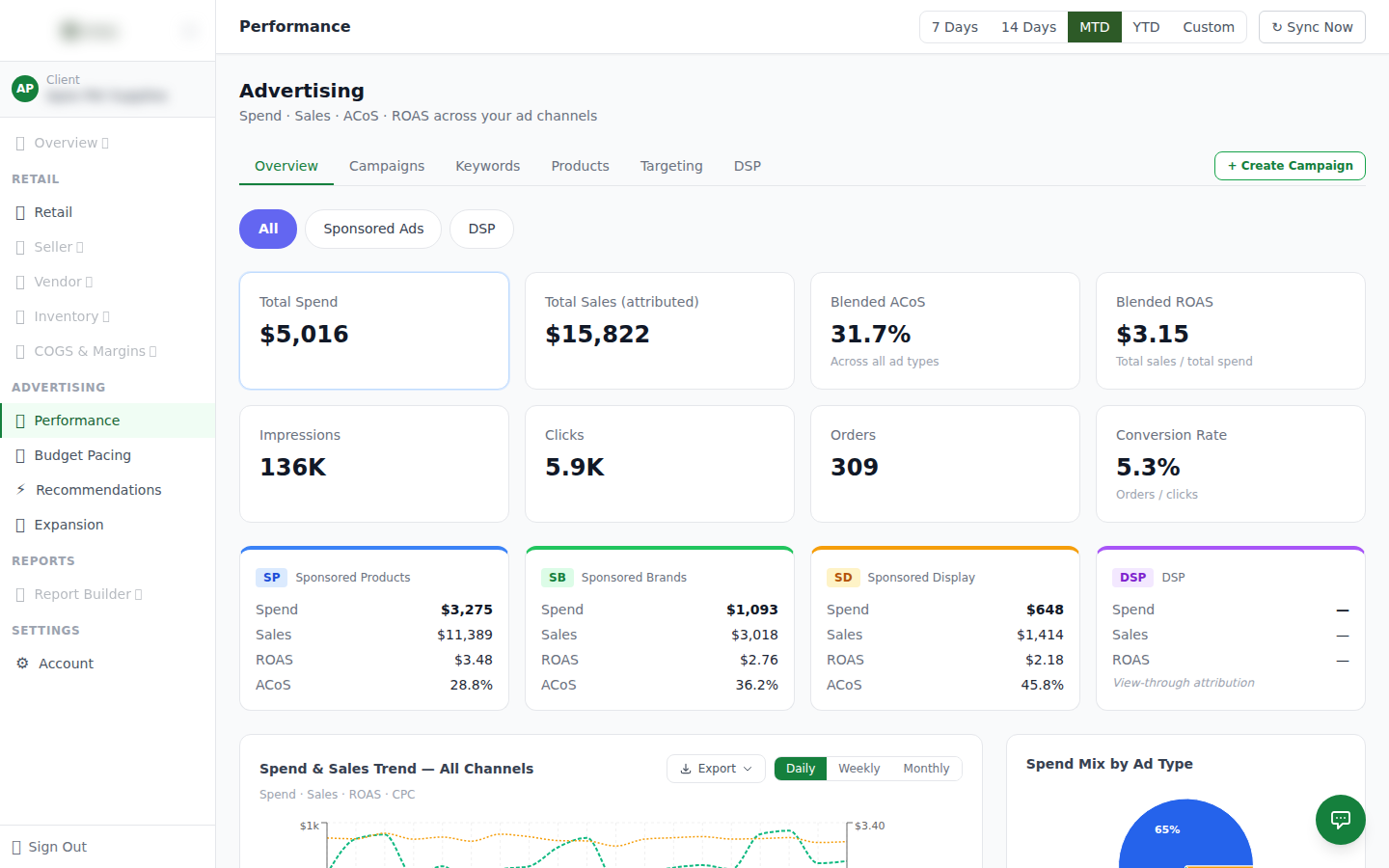Viewport: 1389px width, 868px height.
Task: Click Create Campaign button
Action: pyautogui.click(x=1290, y=166)
